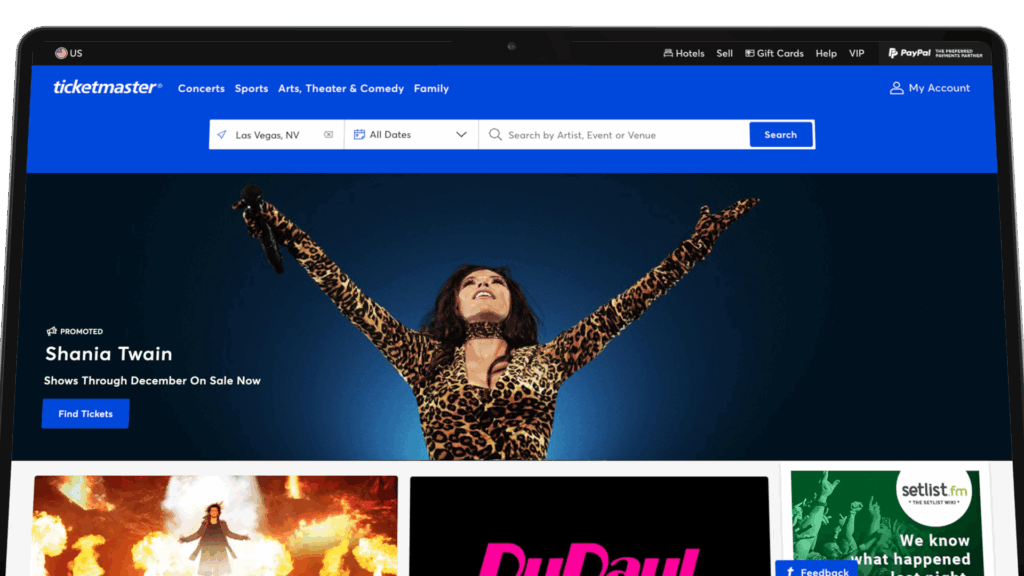Clear the Las Vegas location field
This screenshot has width=1024, height=576.
[328, 135]
